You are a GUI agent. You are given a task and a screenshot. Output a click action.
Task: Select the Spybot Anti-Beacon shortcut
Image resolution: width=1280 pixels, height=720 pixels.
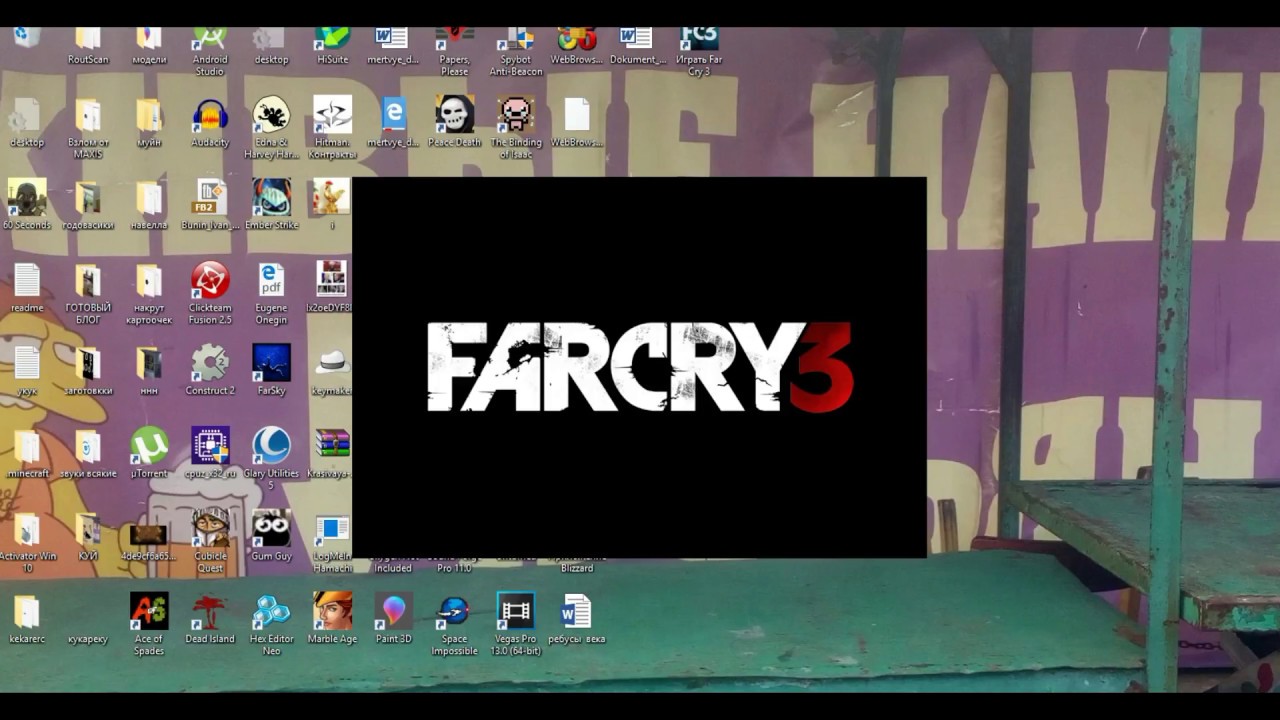(516, 52)
